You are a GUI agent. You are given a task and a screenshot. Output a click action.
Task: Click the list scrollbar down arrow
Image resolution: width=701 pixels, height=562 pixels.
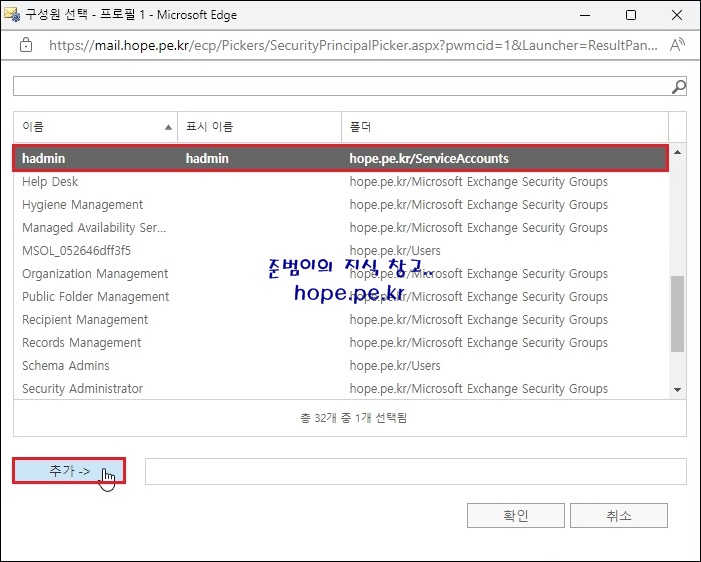click(677, 390)
